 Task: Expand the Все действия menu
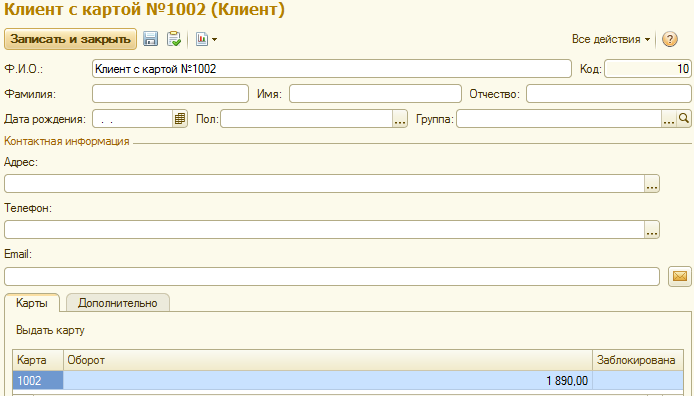tap(611, 39)
